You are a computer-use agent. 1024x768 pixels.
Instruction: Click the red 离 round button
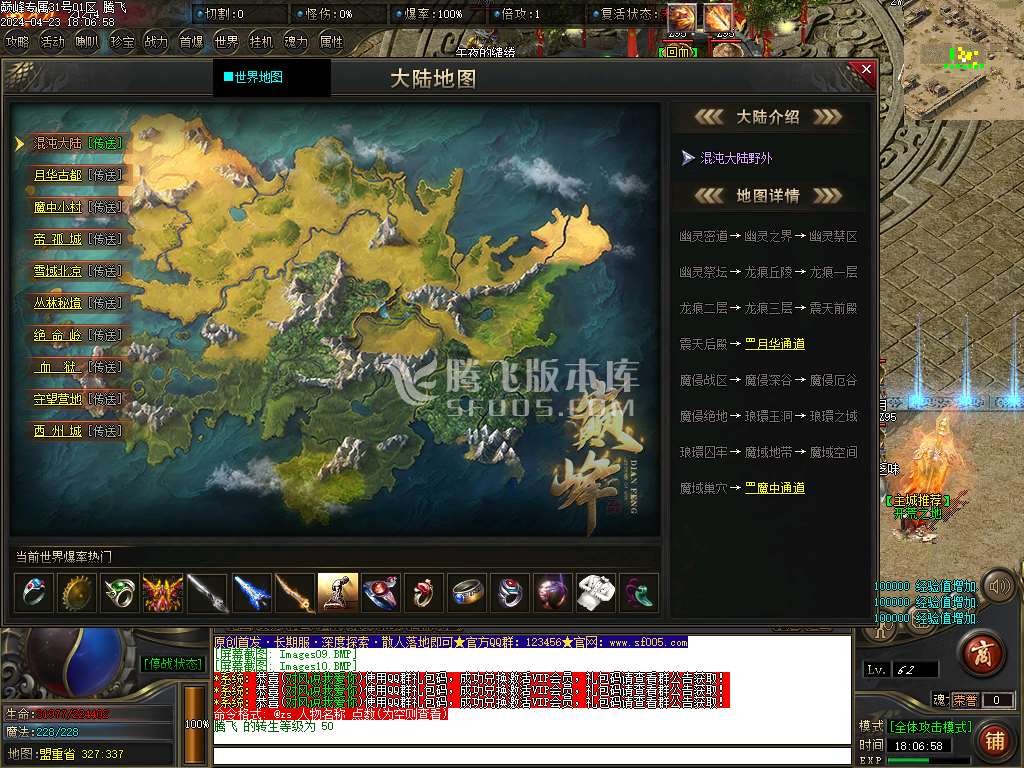982,653
